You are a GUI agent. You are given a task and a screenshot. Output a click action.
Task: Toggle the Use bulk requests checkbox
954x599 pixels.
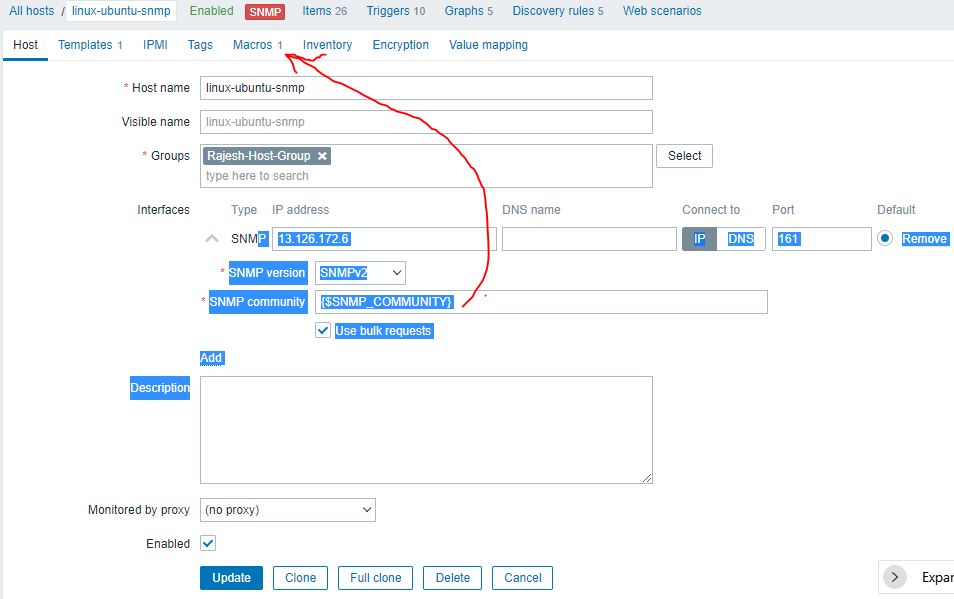click(x=323, y=331)
